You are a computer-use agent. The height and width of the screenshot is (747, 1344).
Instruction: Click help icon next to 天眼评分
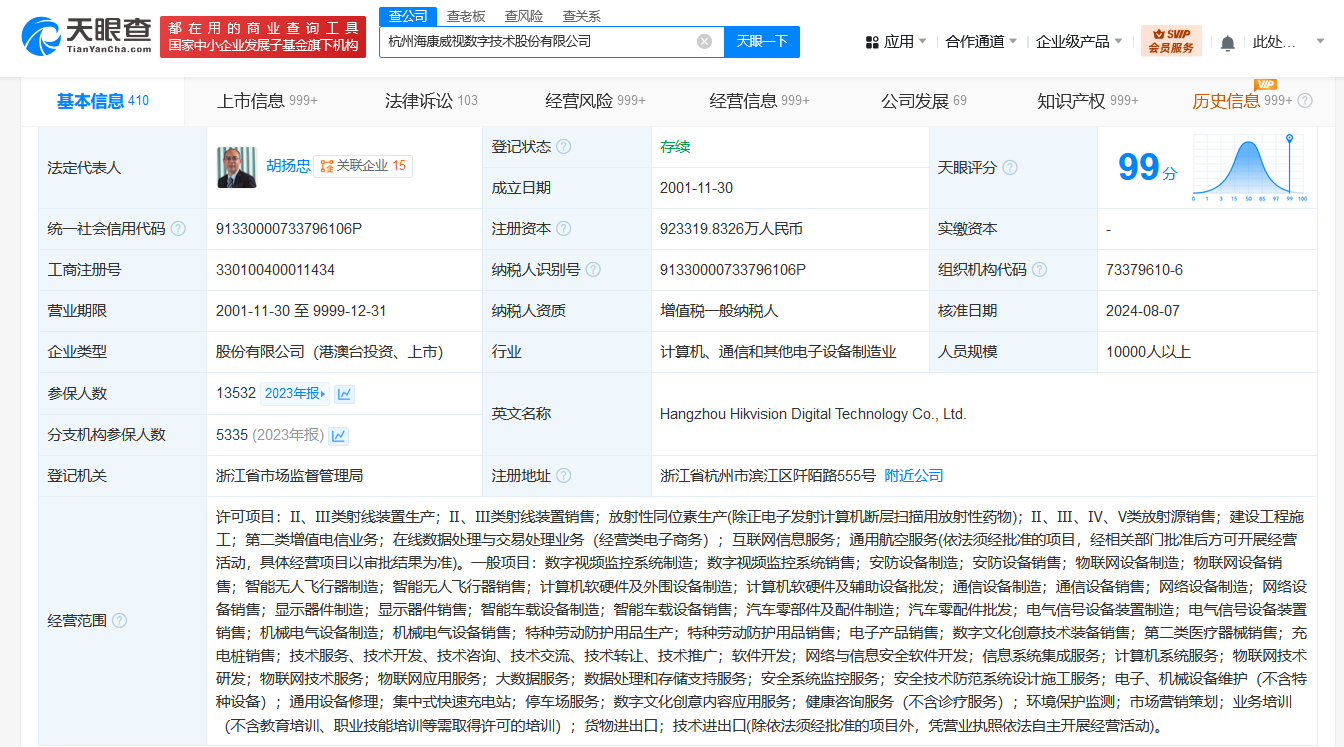click(x=1010, y=168)
